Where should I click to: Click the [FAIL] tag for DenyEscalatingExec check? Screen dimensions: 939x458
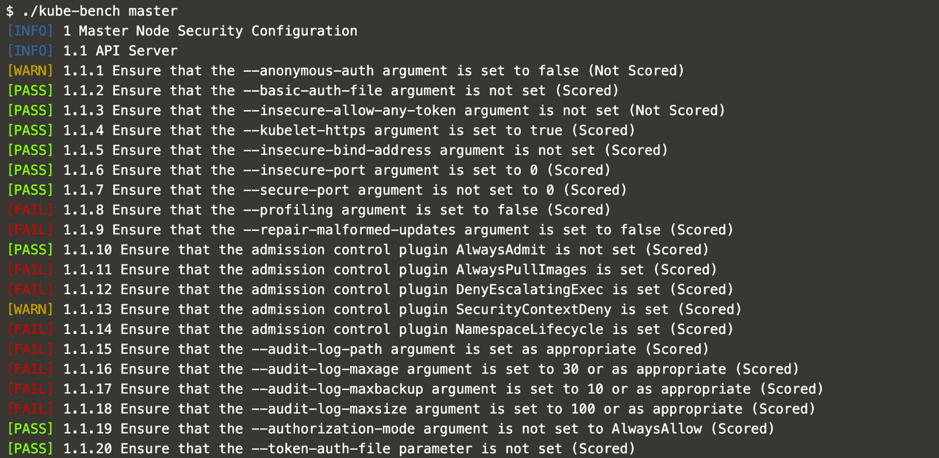click(30, 290)
